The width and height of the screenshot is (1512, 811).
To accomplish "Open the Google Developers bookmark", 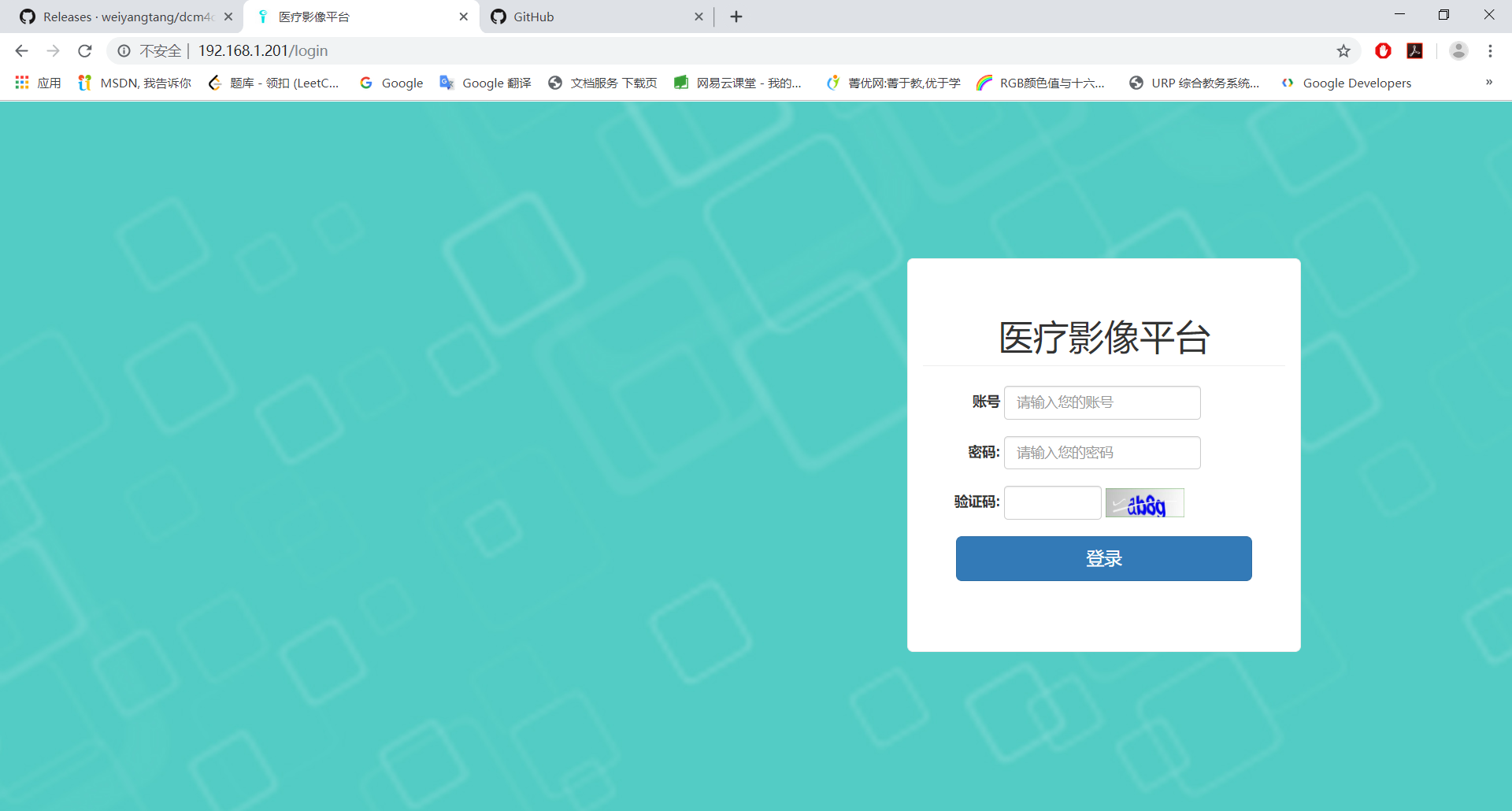I will point(1346,83).
